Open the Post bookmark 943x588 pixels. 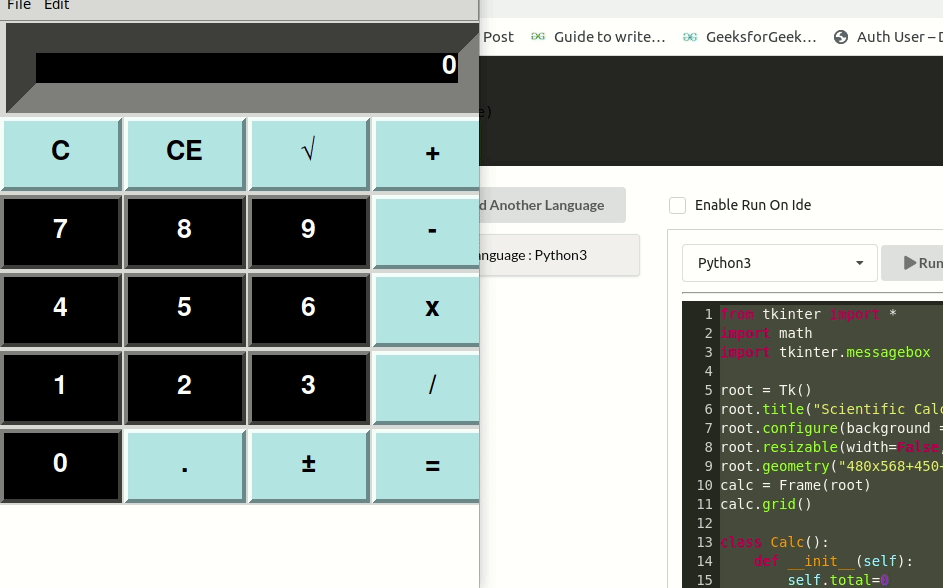coord(497,36)
